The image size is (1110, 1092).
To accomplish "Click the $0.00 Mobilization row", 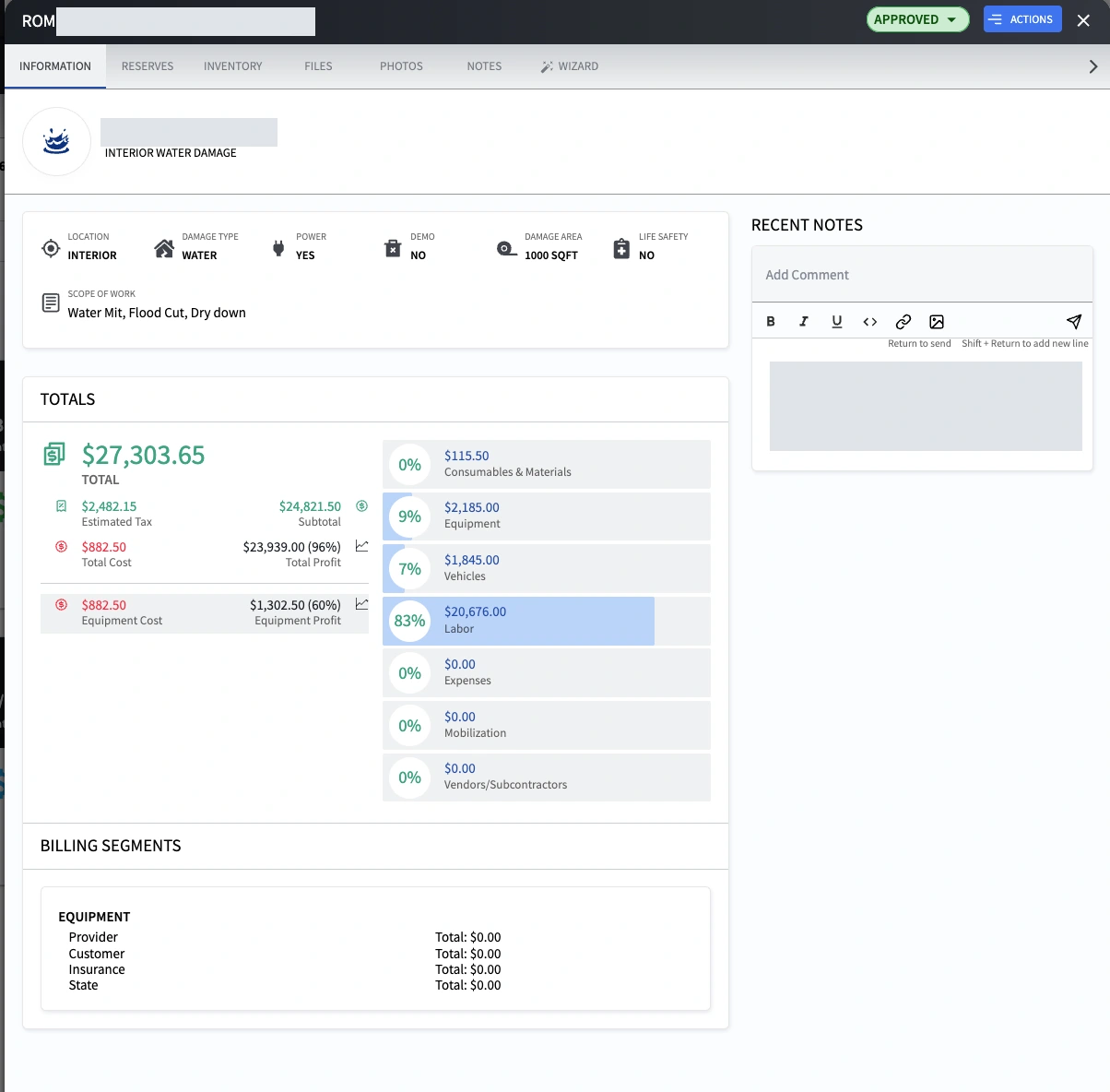I will (x=547, y=725).
